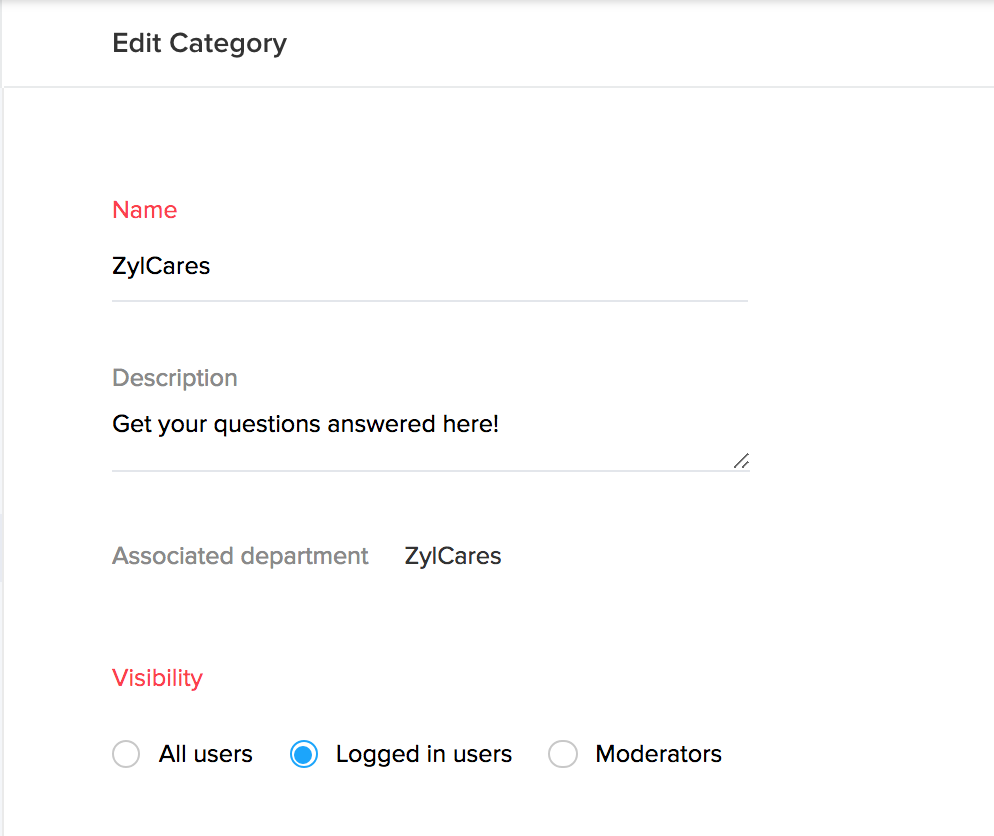This screenshot has width=994, height=836.
Task: Click the Edit Category heading
Action: click(199, 44)
